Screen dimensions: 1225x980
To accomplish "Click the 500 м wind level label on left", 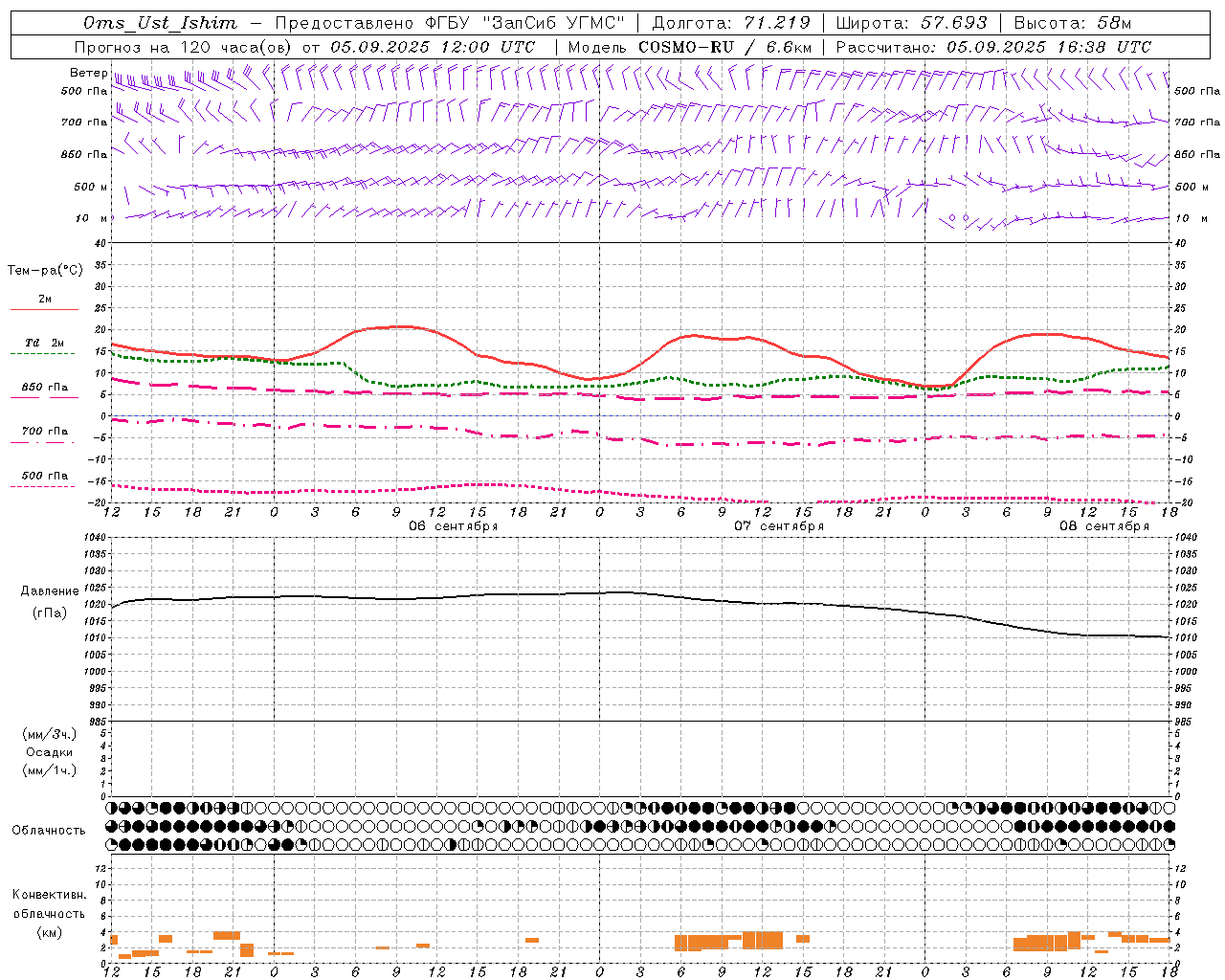I will click(x=91, y=187).
